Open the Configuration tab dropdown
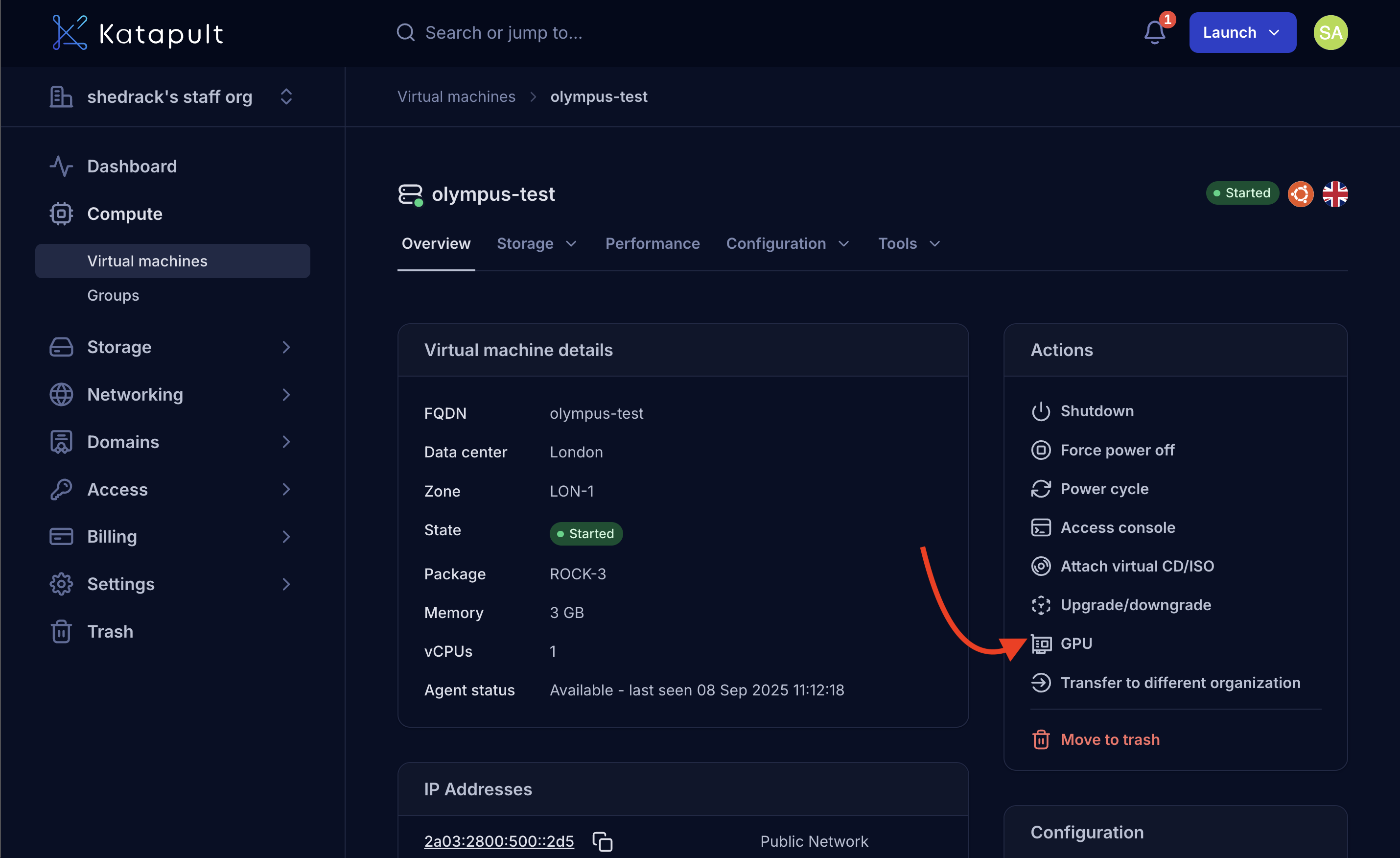This screenshot has width=1400, height=858. coord(788,243)
